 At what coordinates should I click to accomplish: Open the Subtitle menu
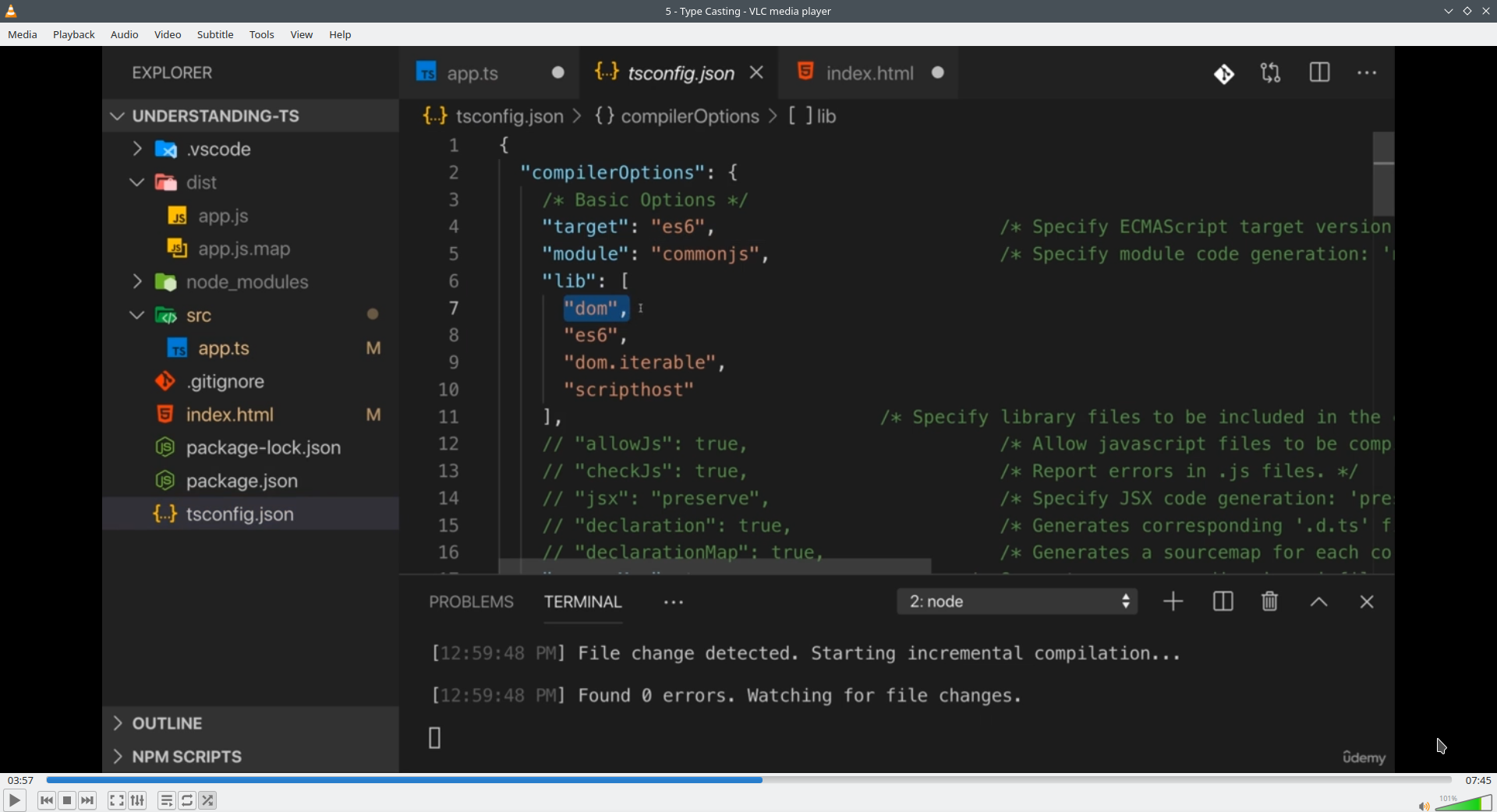pyautogui.click(x=215, y=34)
